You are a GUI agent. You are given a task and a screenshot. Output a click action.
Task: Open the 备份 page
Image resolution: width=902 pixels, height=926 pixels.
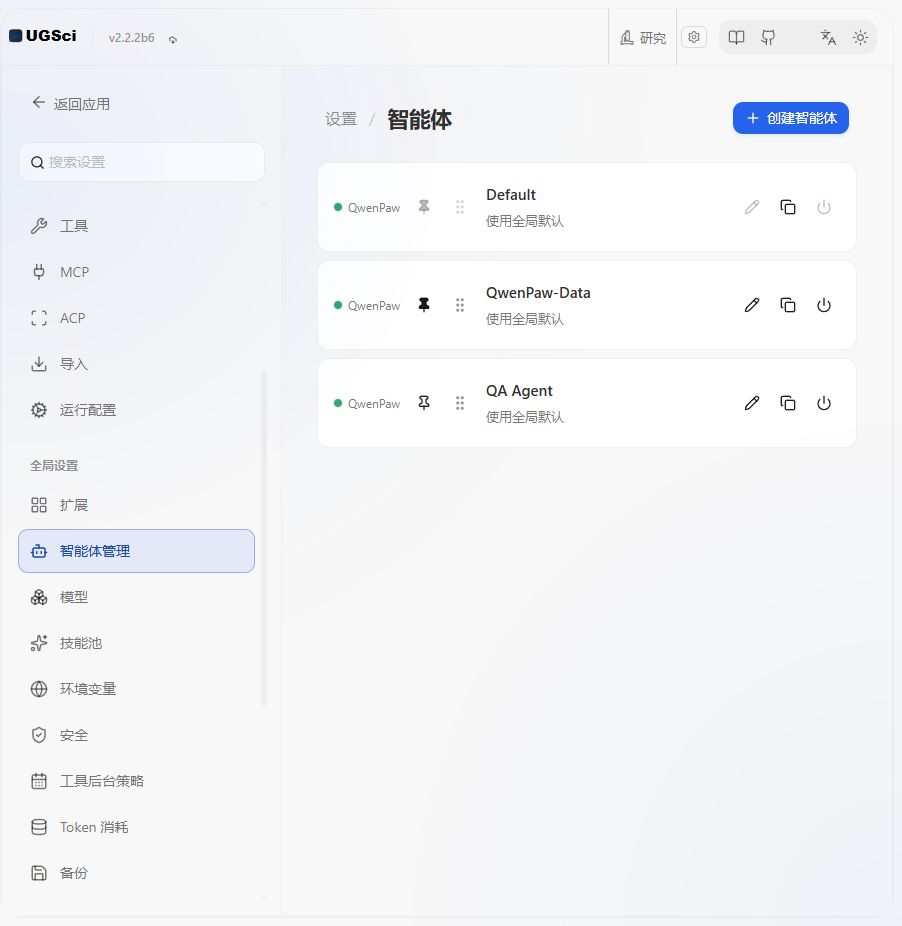pyautogui.click(x=136, y=873)
